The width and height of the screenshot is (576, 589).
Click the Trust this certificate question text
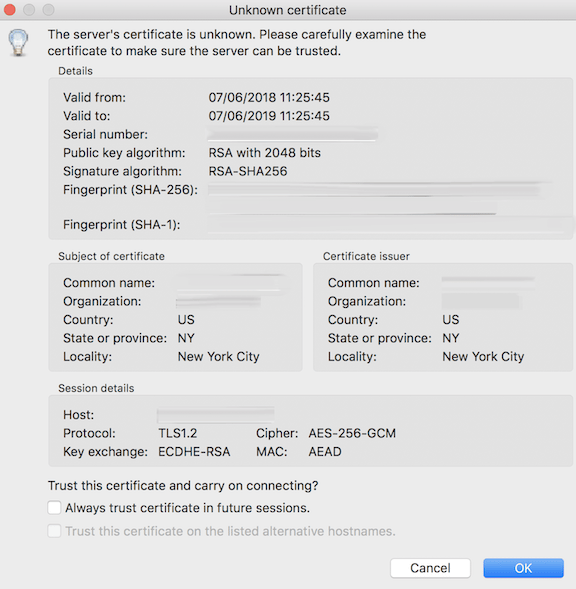click(183, 485)
